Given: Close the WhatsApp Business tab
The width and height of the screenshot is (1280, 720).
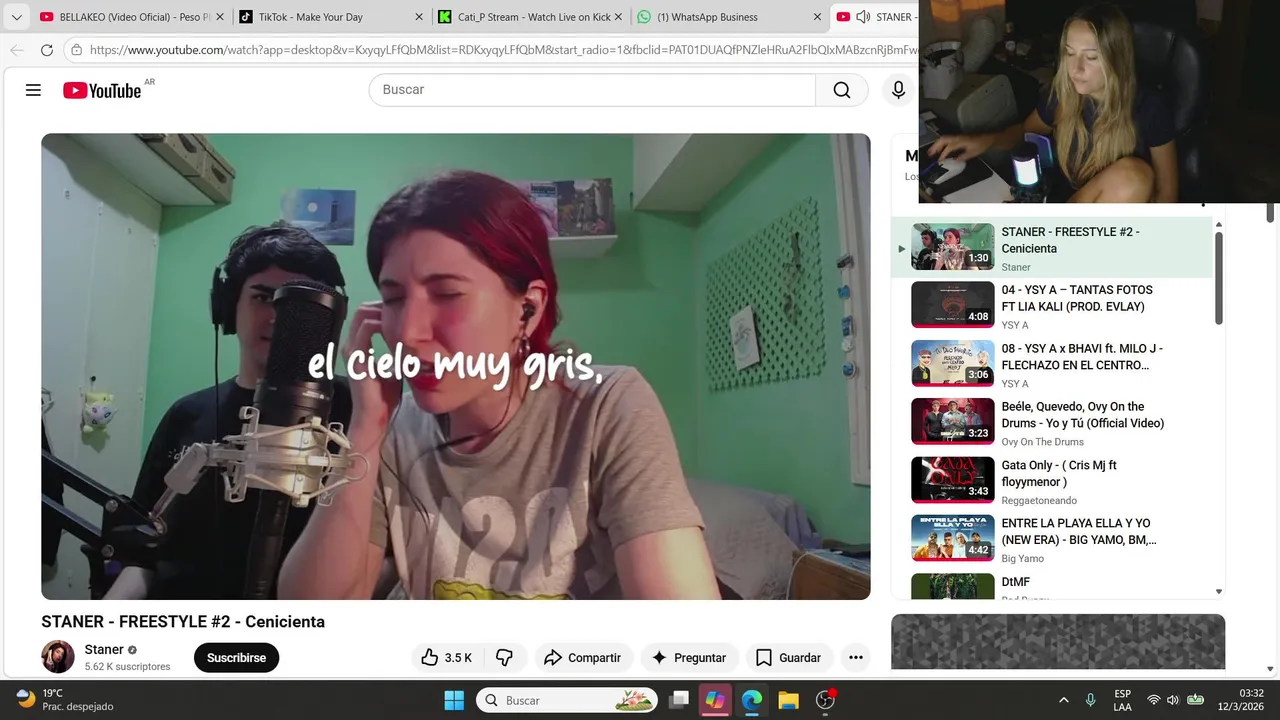Looking at the screenshot, I should pyautogui.click(x=817, y=17).
